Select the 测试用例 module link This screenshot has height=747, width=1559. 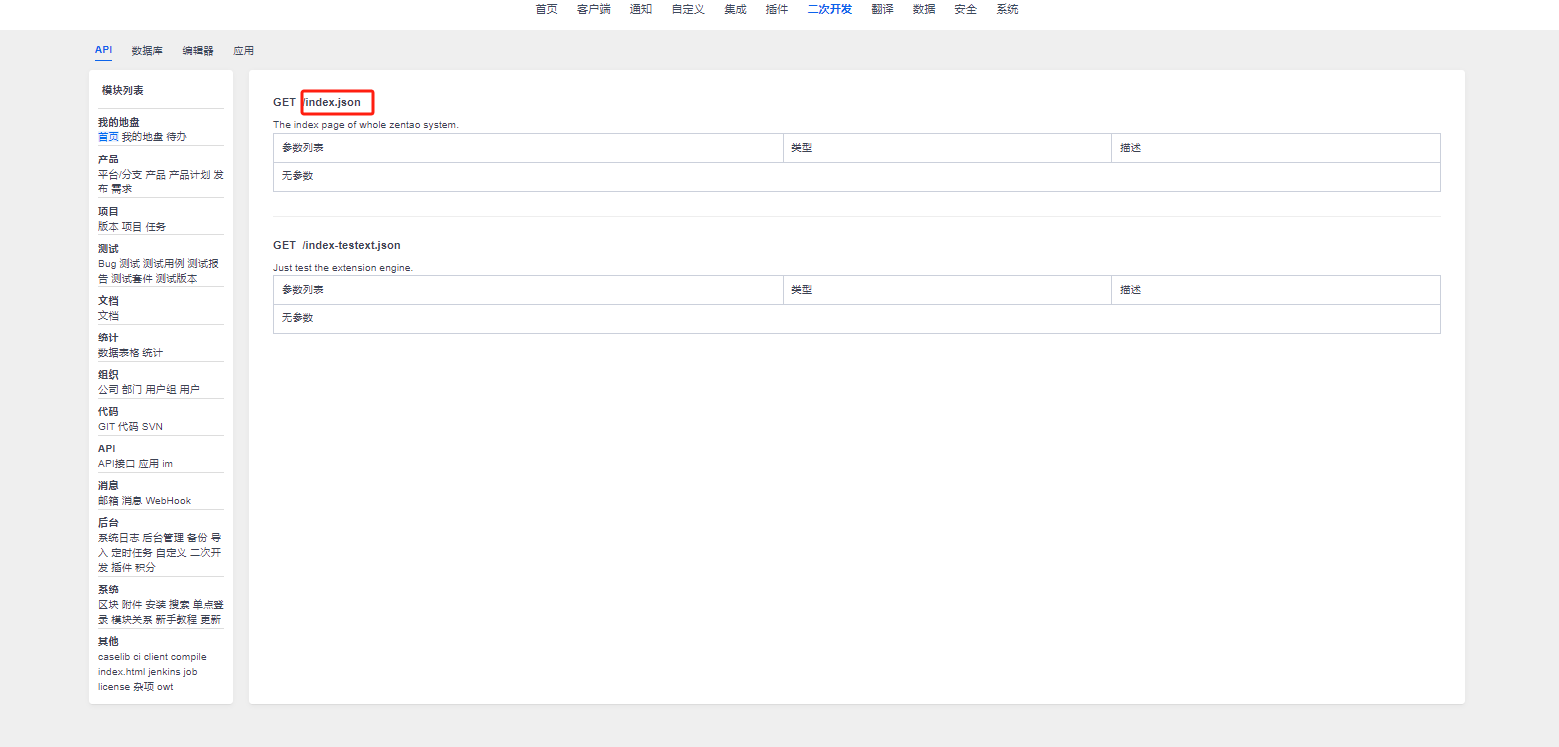point(164,263)
